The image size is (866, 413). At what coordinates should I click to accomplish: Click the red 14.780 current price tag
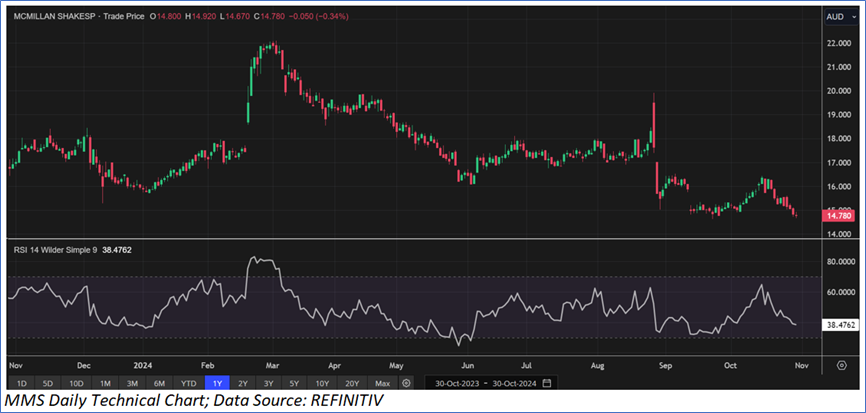pyautogui.click(x=839, y=215)
